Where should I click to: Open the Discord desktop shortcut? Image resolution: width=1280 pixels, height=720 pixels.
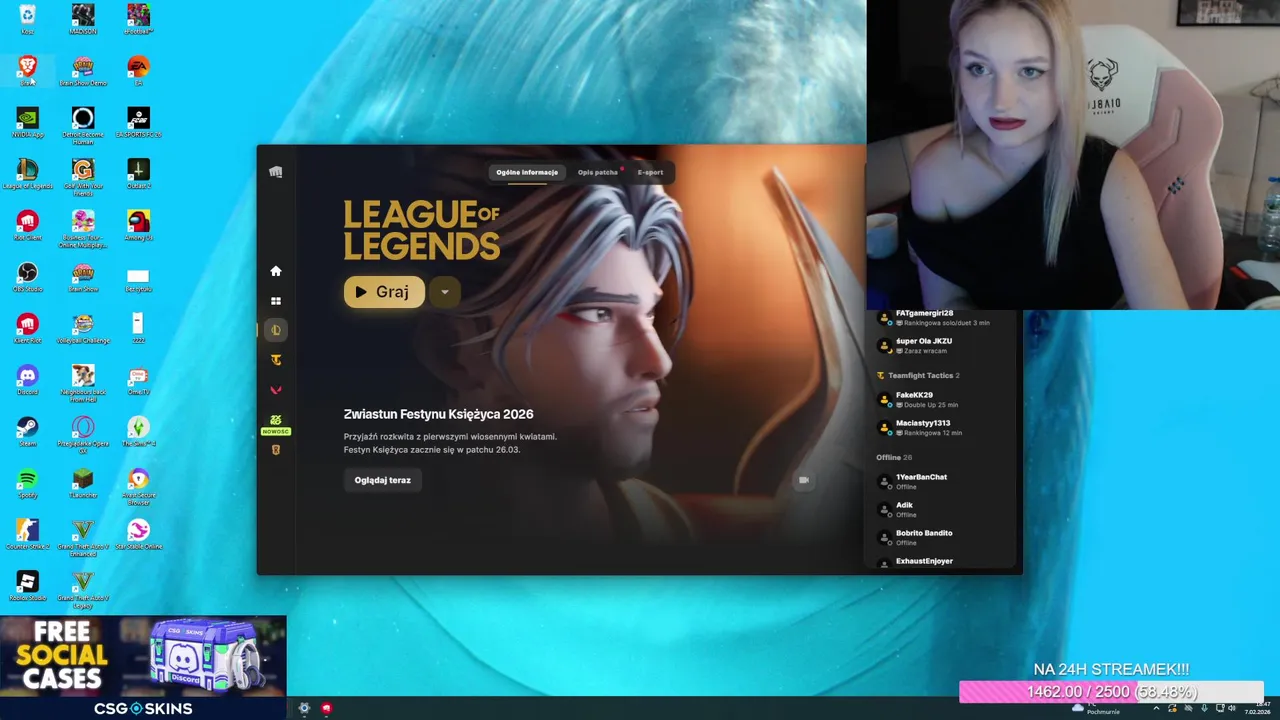(27, 380)
